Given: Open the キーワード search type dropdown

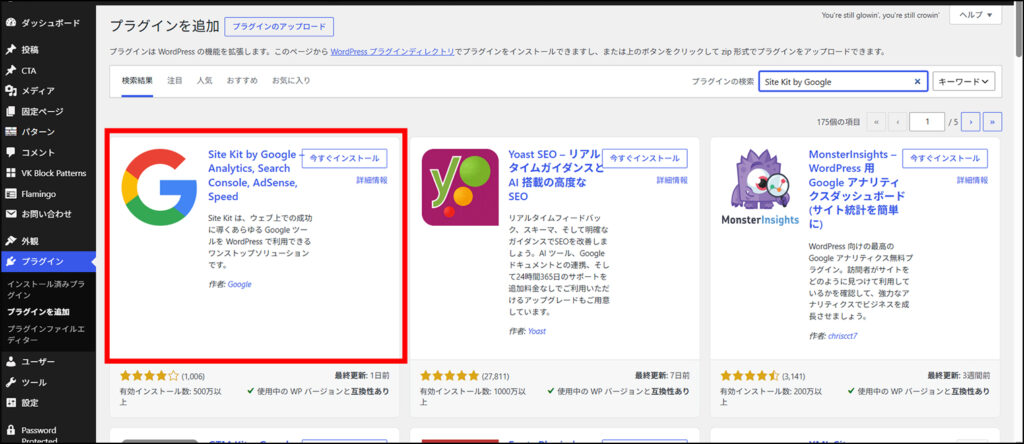Looking at the screenshot, I should pyautogui.click(x=964, y=82).
